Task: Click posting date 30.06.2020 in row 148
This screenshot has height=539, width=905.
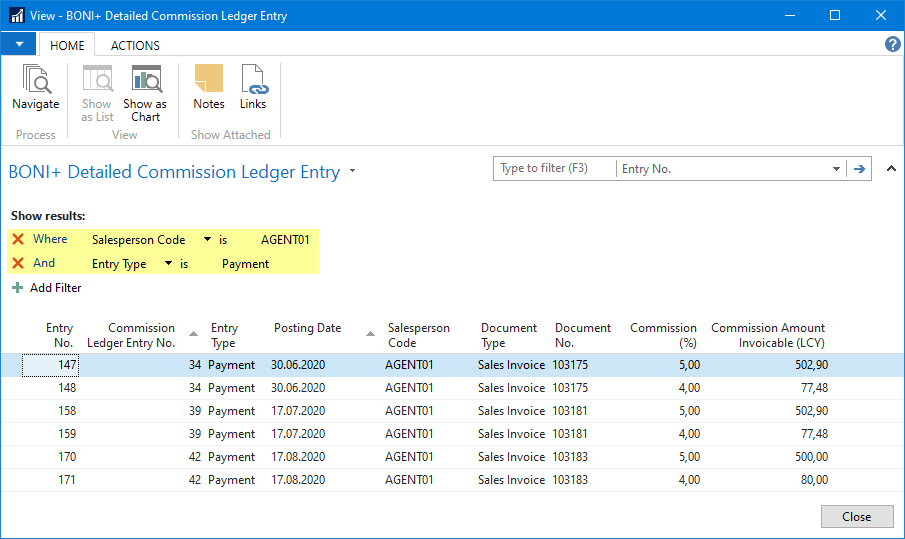Action: point(298,388)
